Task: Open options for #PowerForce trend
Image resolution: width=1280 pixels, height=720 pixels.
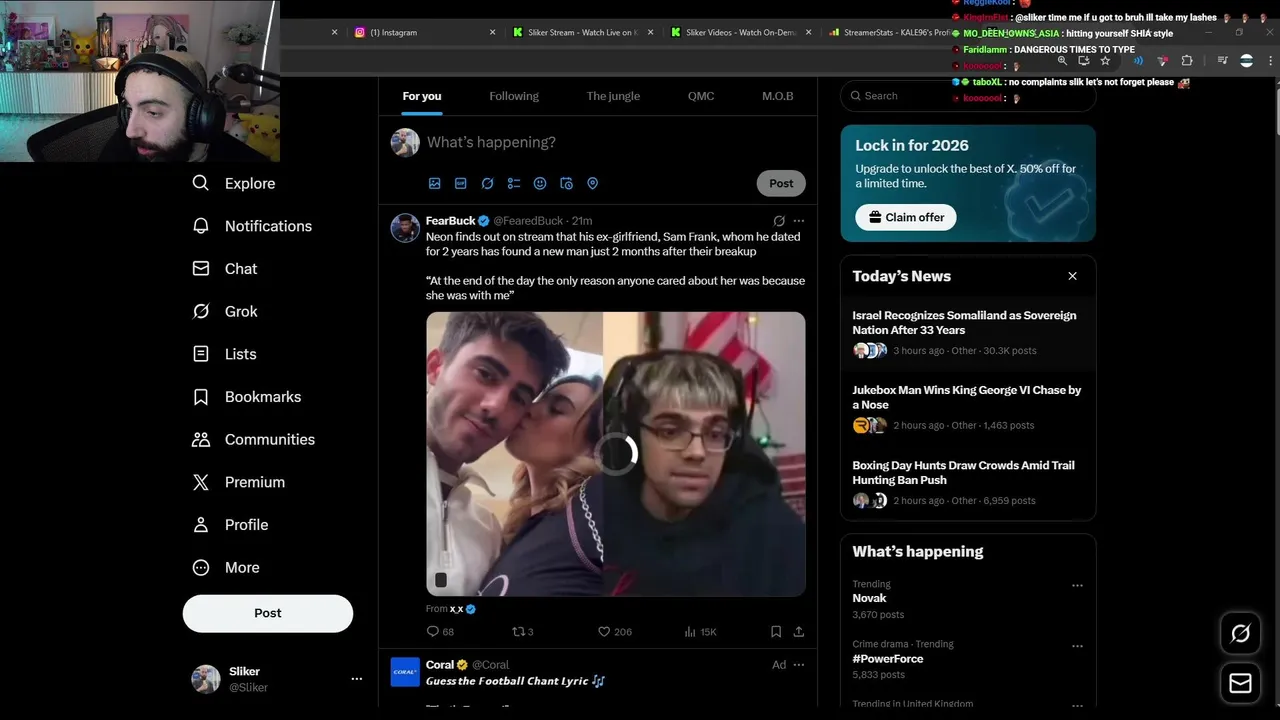Action: [x=1077, y=646]
